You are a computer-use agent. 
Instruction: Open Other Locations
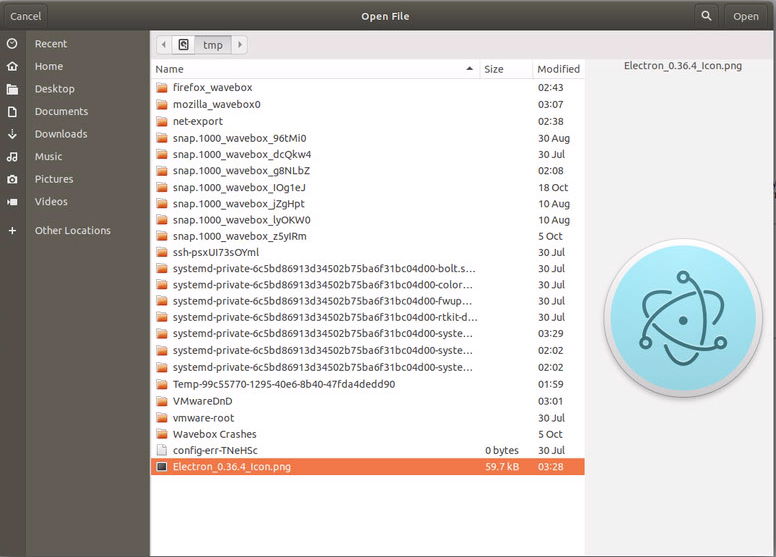pyautogui.click(x=73, y=230)
